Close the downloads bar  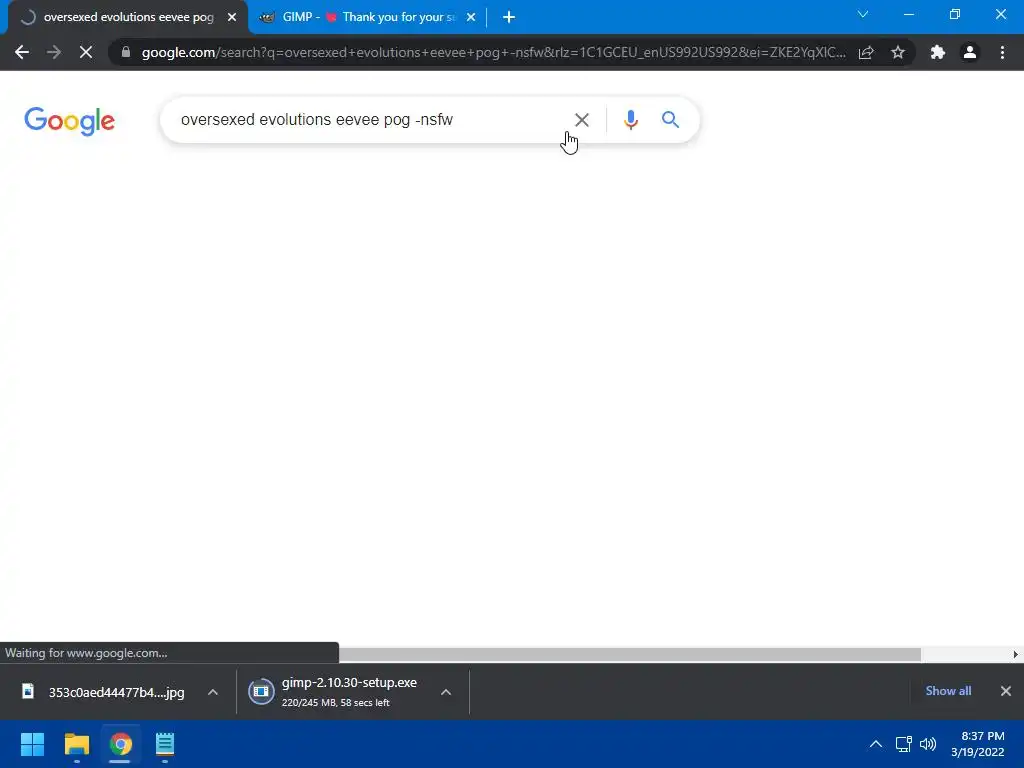pyautogui.click(x=1006, y=691)
